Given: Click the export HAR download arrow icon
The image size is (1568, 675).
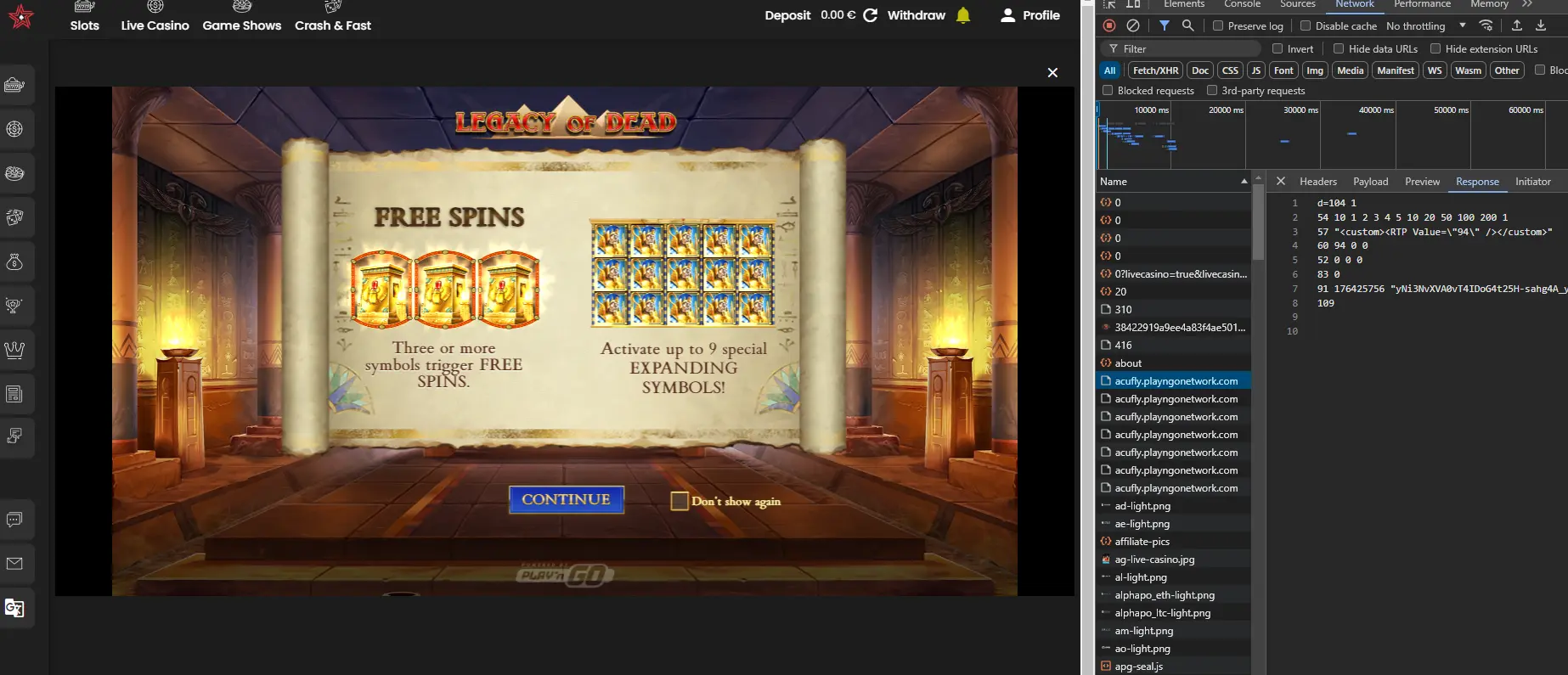Looking at the screenshot, I should click(x=1541, y=25).
